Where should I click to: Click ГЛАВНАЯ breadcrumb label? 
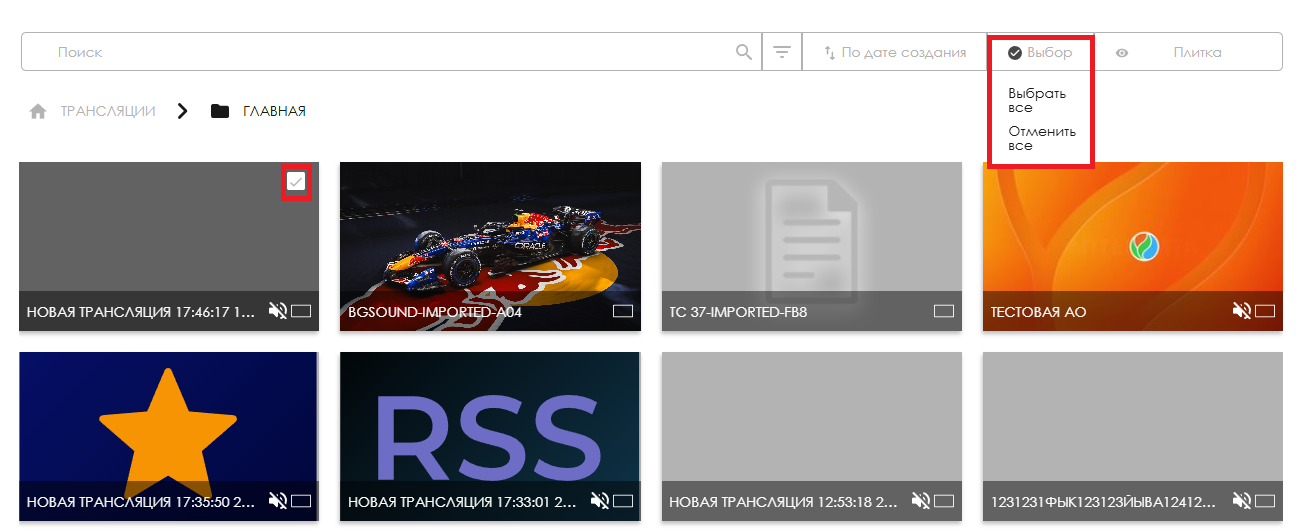[274, 111]
